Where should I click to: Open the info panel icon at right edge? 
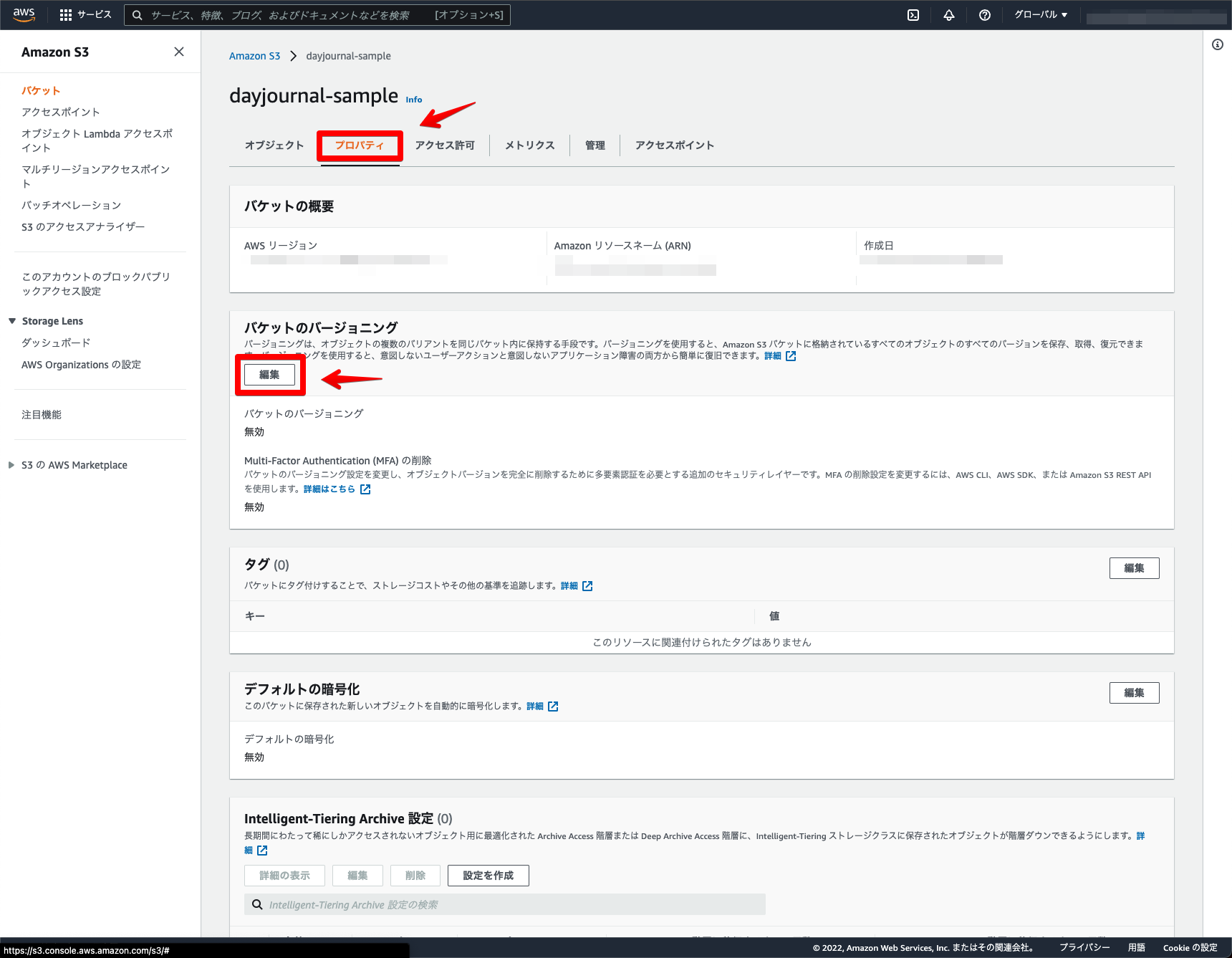(1218, 44)
